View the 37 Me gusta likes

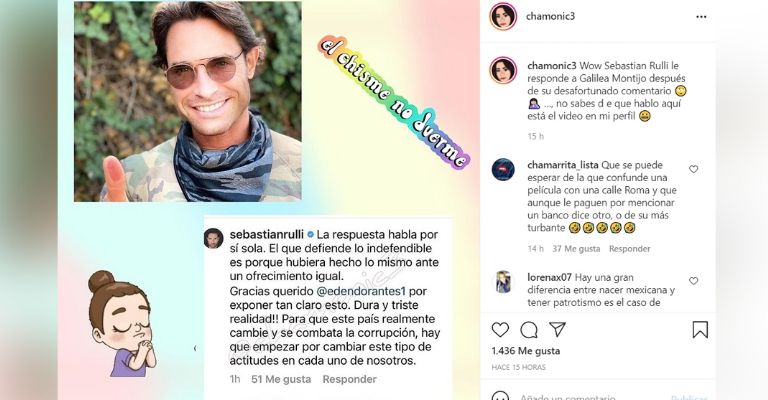point(576,249)
